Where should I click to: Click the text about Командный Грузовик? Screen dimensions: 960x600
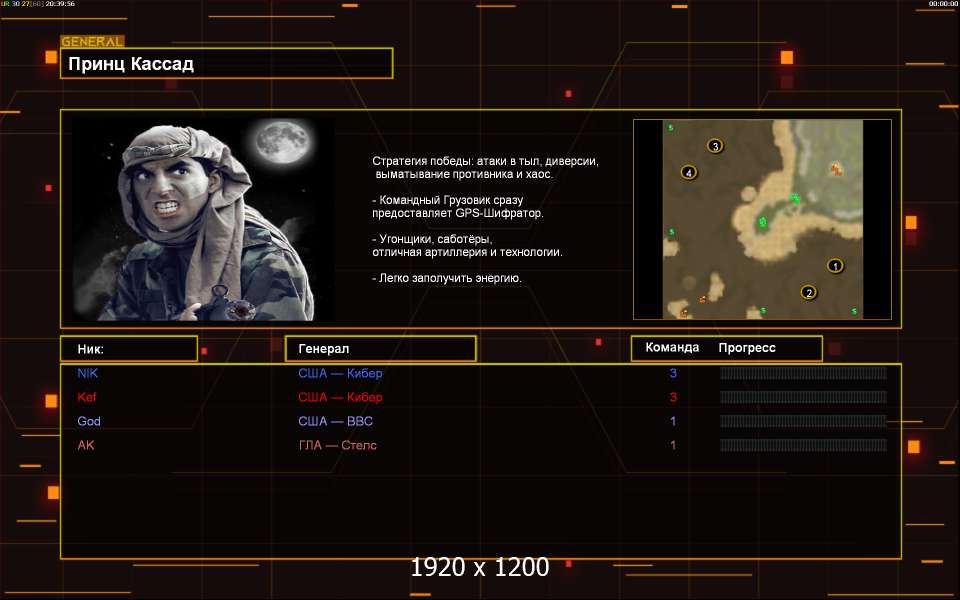pos(458,206)
